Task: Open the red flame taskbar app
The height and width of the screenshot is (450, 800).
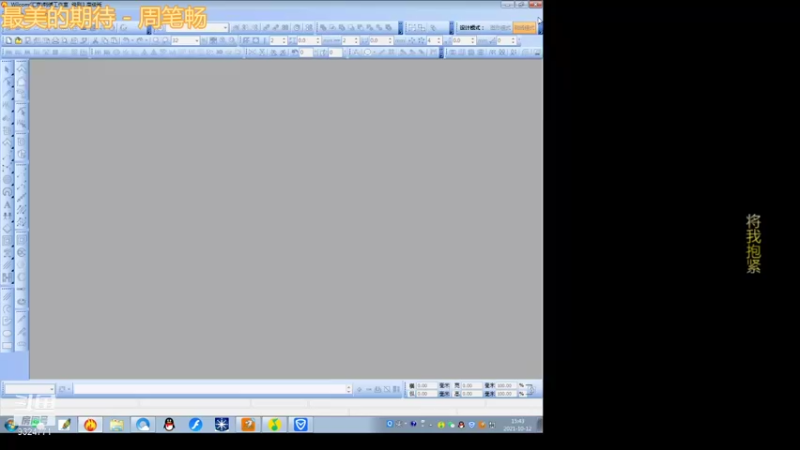Action: point(90,424)
